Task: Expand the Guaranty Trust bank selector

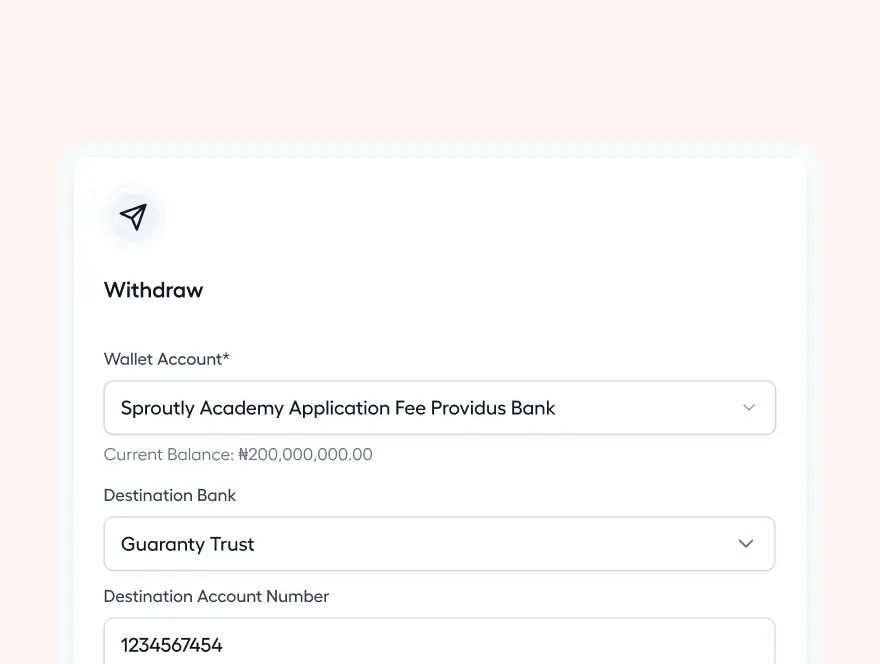Action: pyautogui.click(x=440, y=543)
